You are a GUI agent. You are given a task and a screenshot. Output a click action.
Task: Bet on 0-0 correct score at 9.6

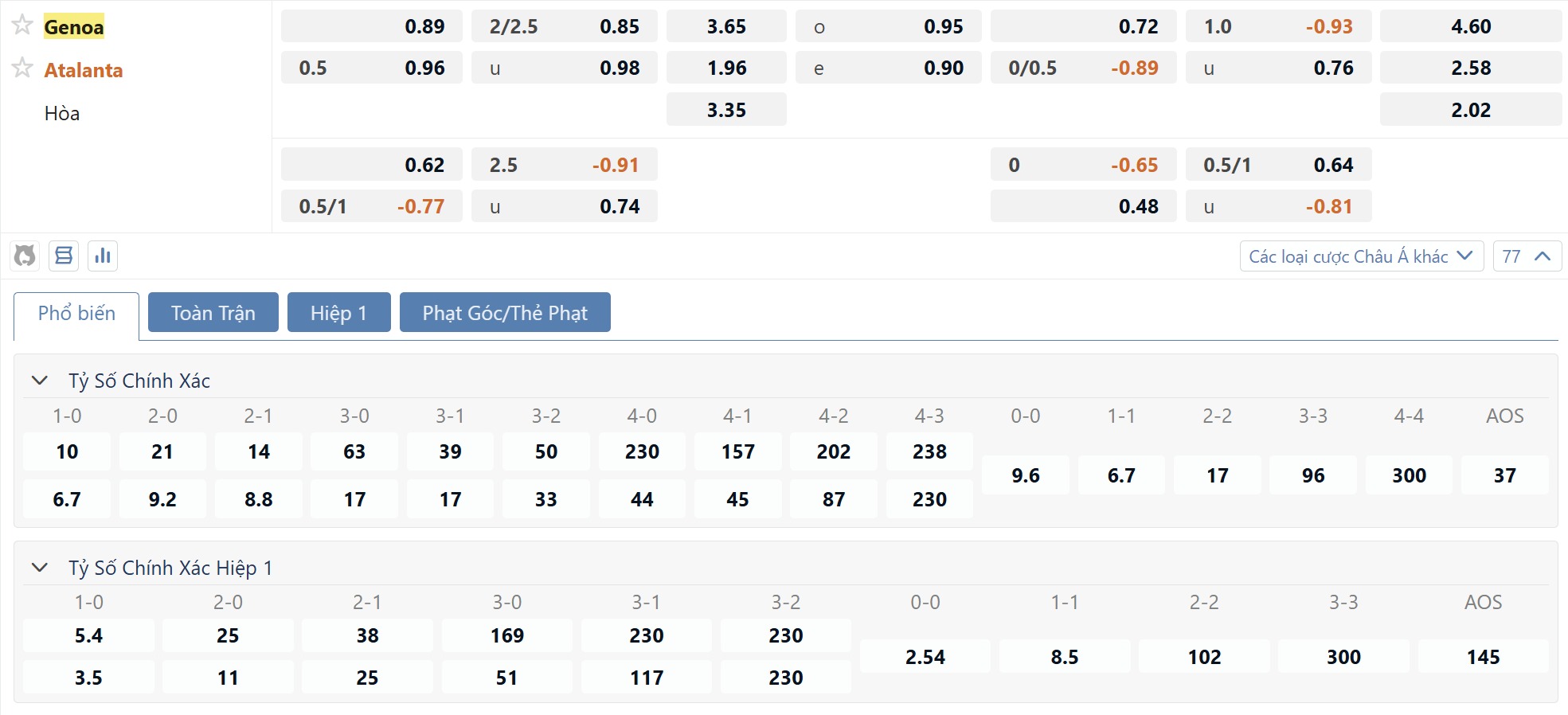coord(1025,475)
